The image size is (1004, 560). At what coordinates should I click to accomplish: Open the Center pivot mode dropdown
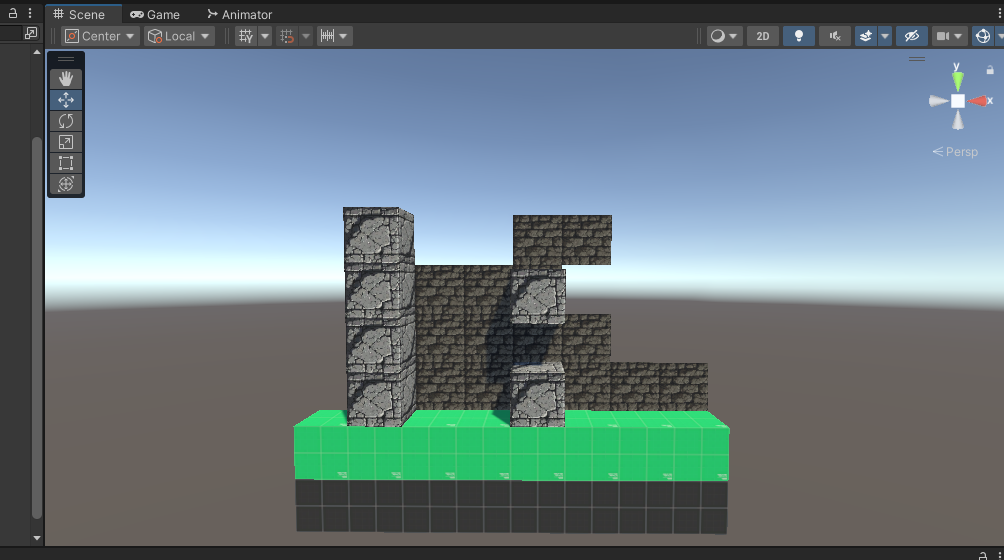coord(100,36)
